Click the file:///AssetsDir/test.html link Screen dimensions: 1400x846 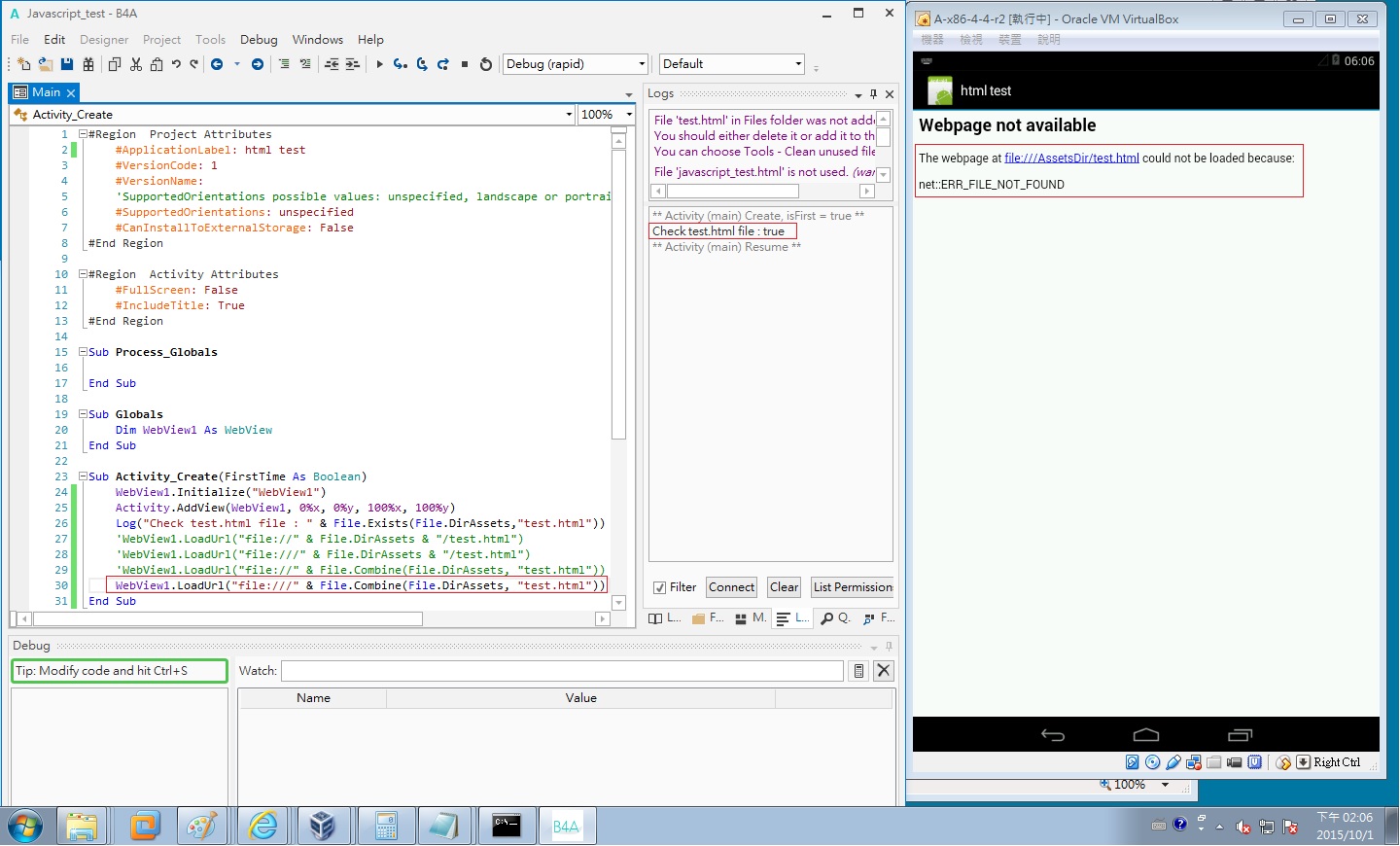pos(1071,159)
